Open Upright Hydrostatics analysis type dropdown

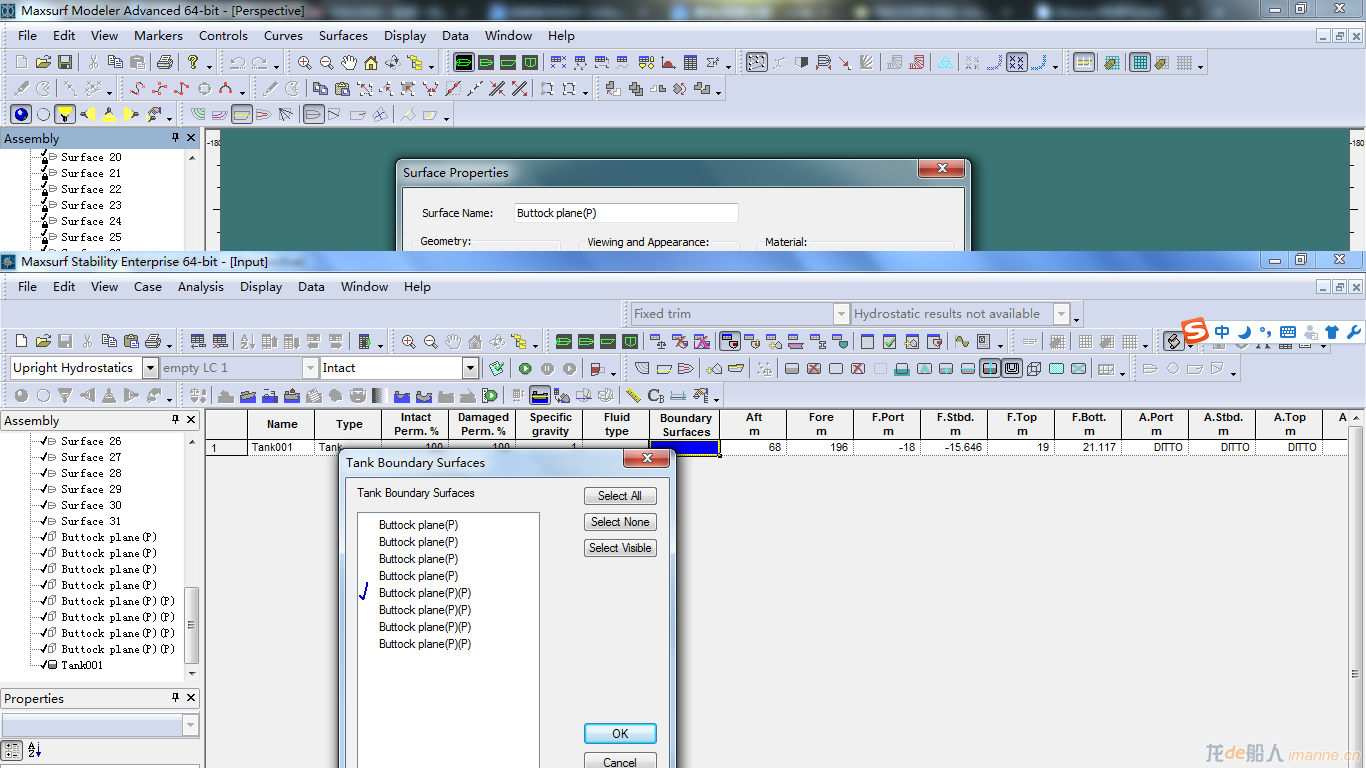tap(150, 368)
